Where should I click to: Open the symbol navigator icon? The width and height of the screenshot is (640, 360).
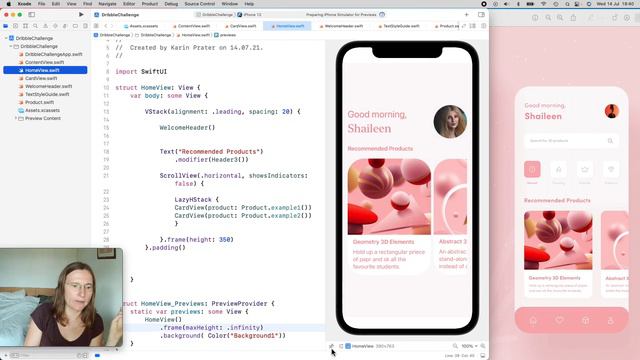click(x=25, y=26)
